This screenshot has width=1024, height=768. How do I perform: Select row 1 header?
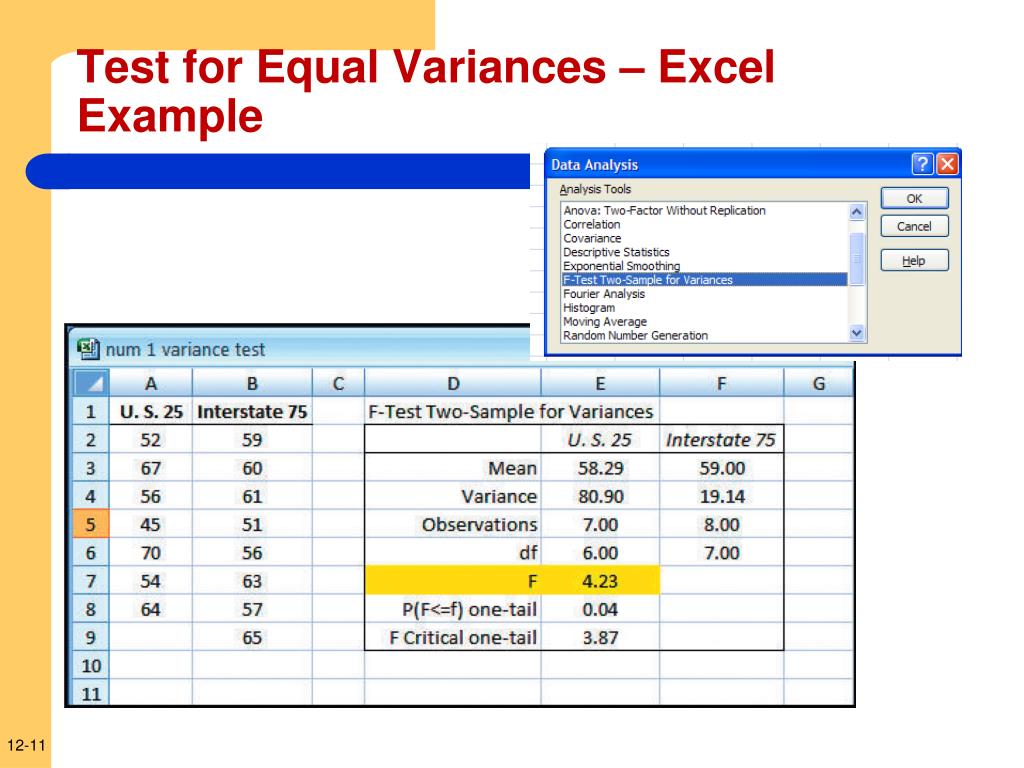pos(91,411)
